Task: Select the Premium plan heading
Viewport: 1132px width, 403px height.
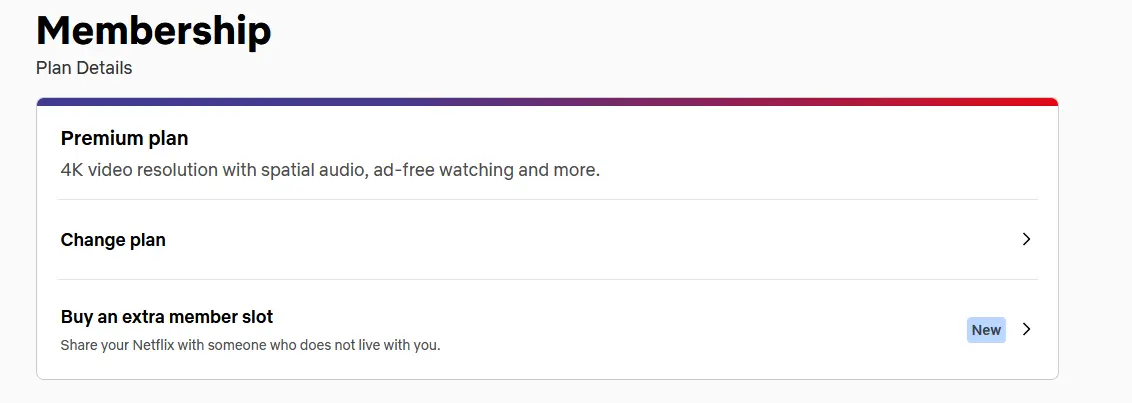Action: coord(124,138)
